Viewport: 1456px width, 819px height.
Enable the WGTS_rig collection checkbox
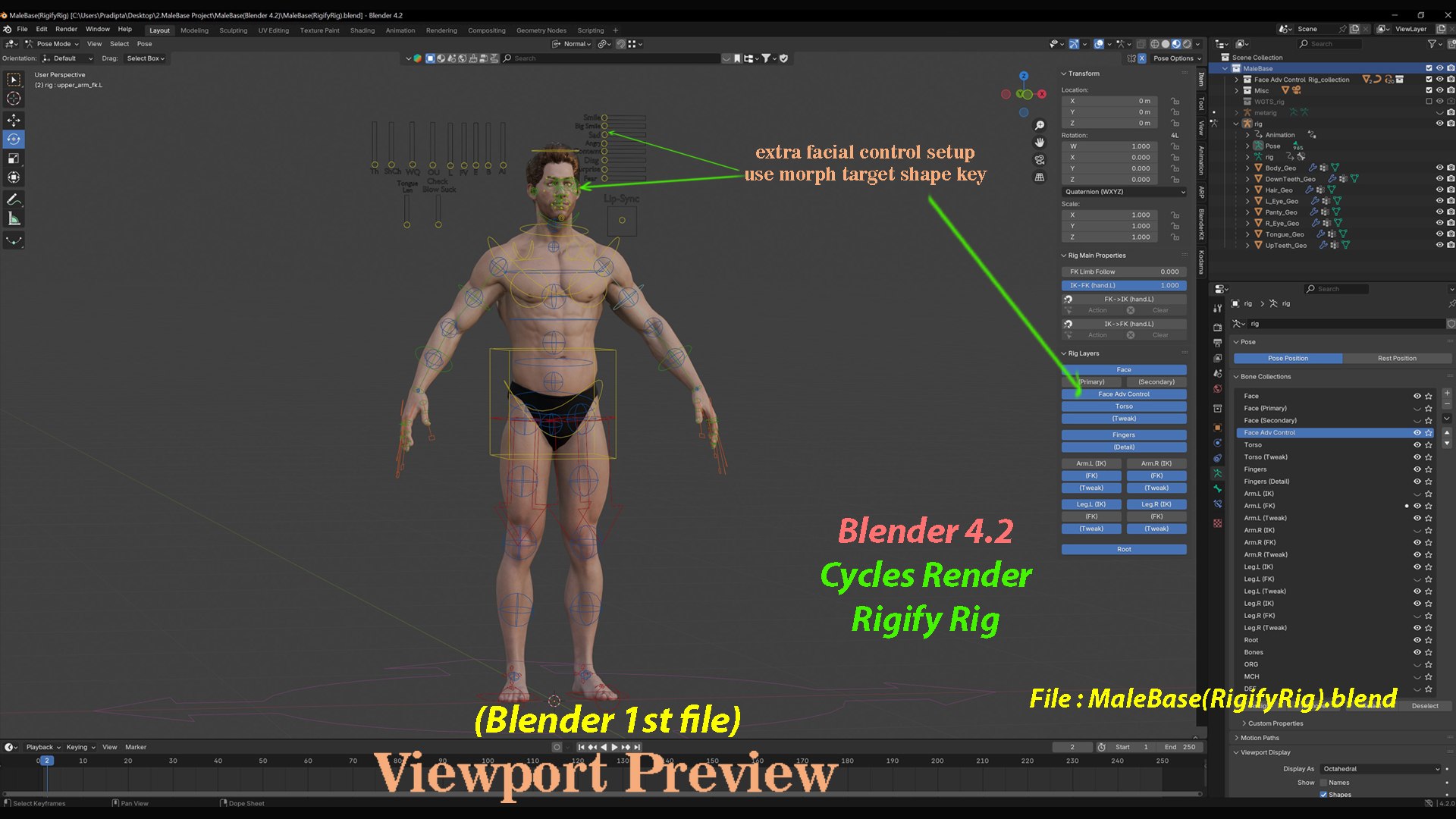[x=1429, y=102]
